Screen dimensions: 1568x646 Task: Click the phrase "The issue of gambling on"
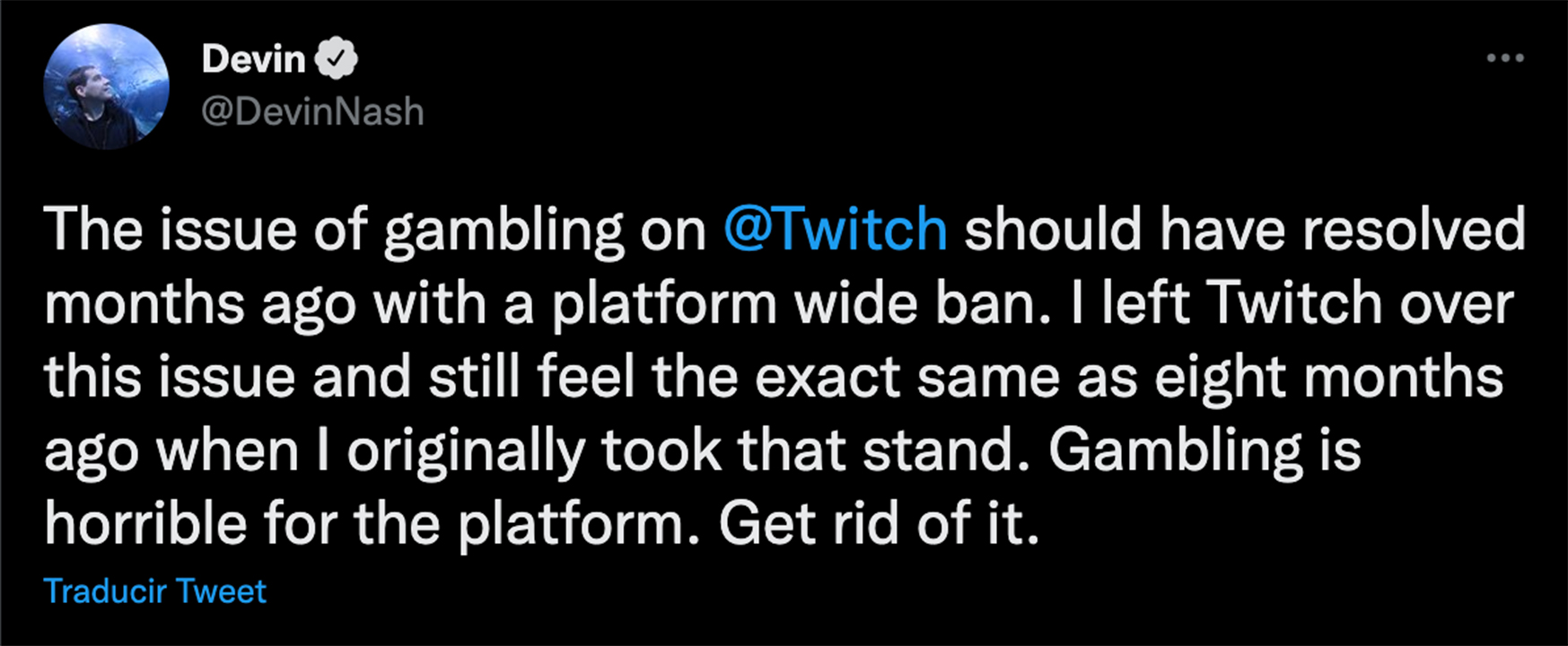(374, 230)
